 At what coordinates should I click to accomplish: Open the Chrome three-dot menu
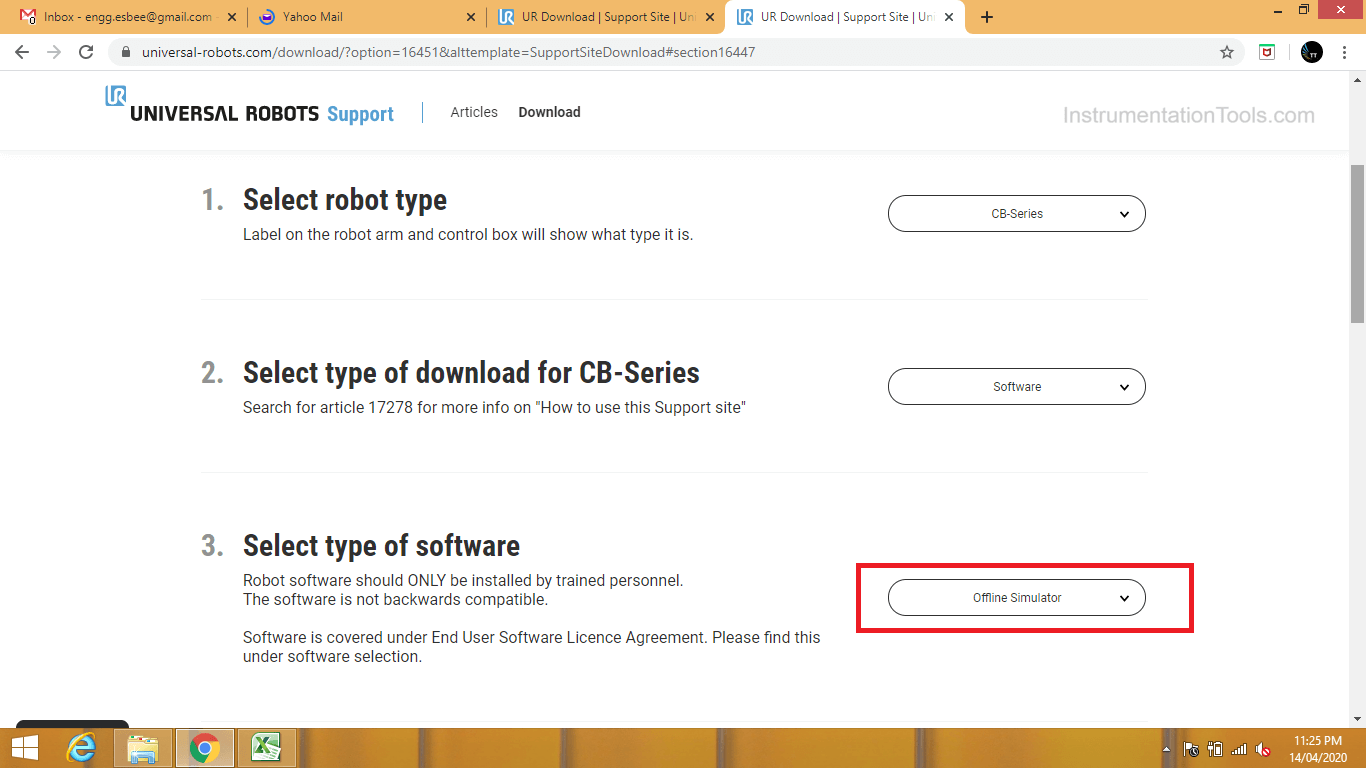1345,52
